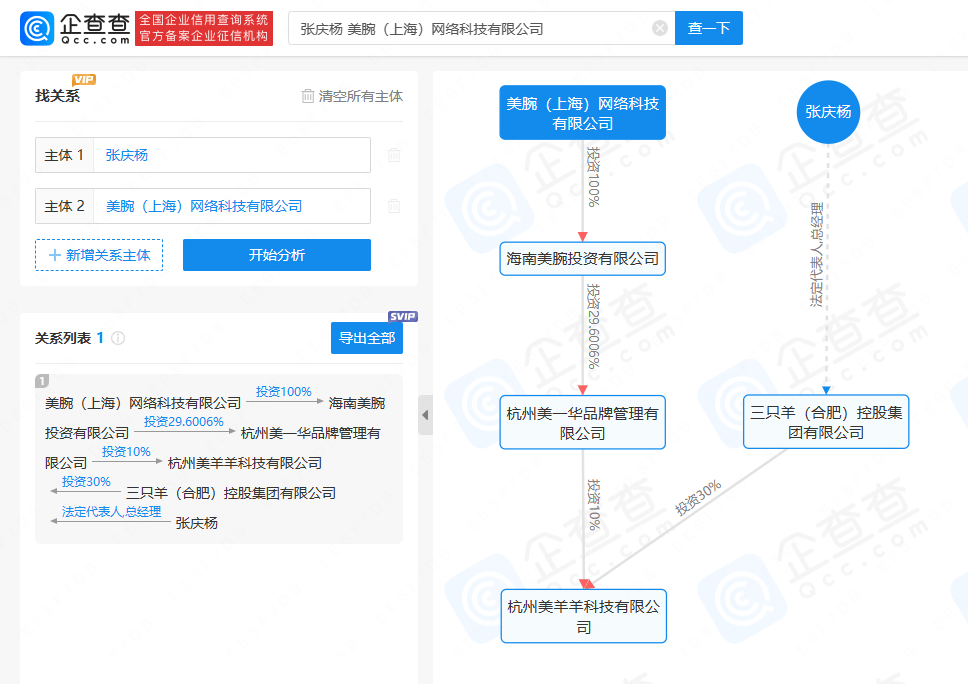Click the 法定代表人,总经理 edge label in graph
The image size is (968, 684).
tap(817, 255)
